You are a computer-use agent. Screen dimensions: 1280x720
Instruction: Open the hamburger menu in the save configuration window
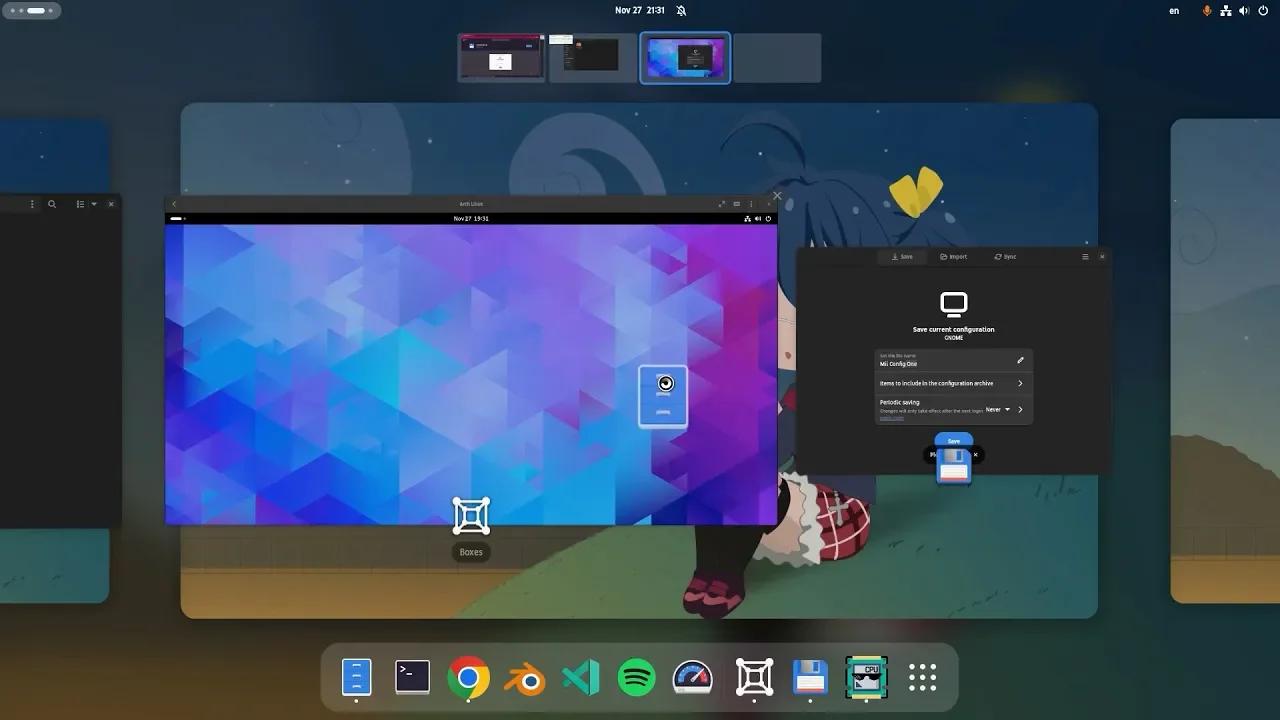pos(1084,256)
